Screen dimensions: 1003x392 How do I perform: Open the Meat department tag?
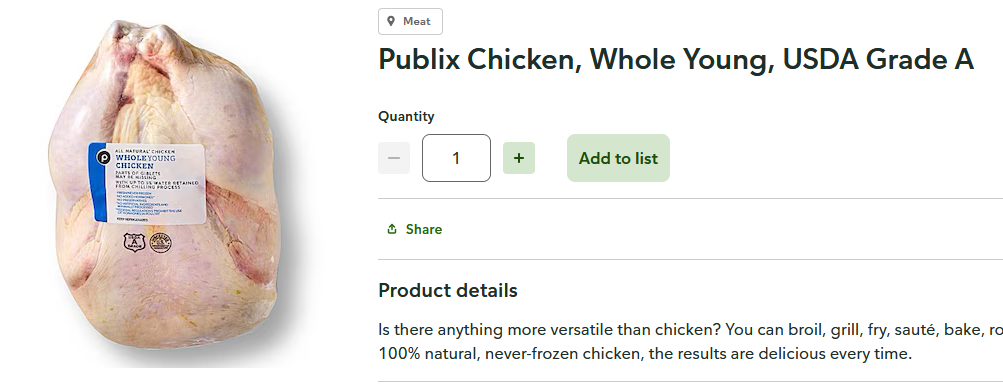pos(410,22)
